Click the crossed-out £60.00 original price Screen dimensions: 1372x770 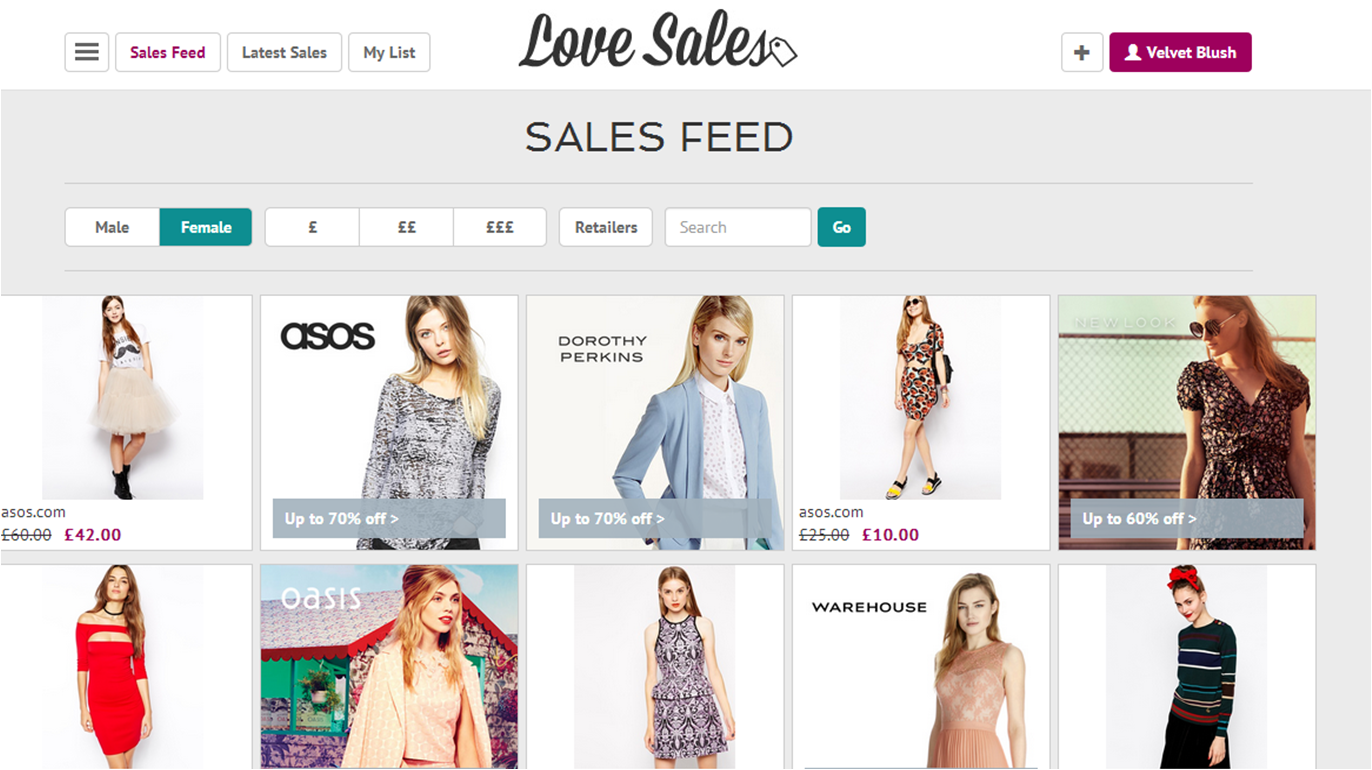(x=26, y=535)
